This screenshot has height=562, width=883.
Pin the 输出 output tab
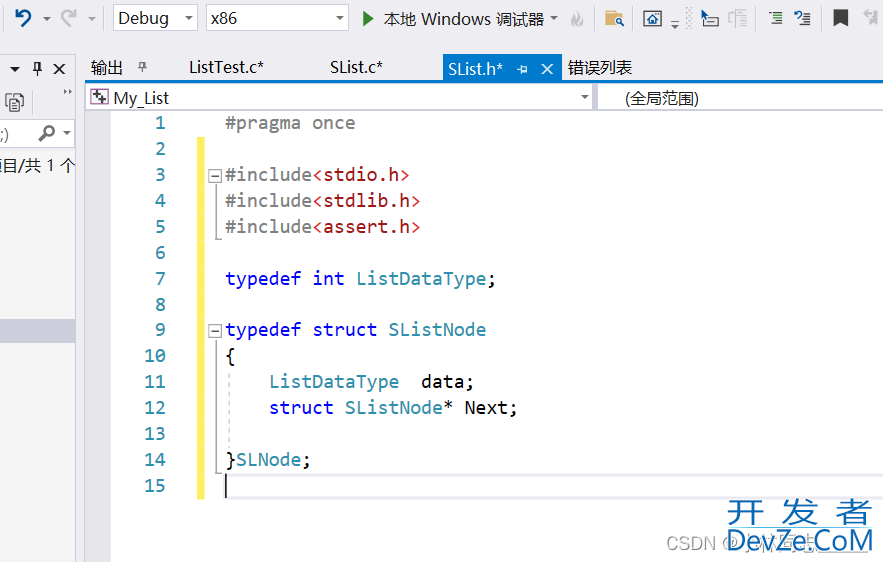(142, 68)
